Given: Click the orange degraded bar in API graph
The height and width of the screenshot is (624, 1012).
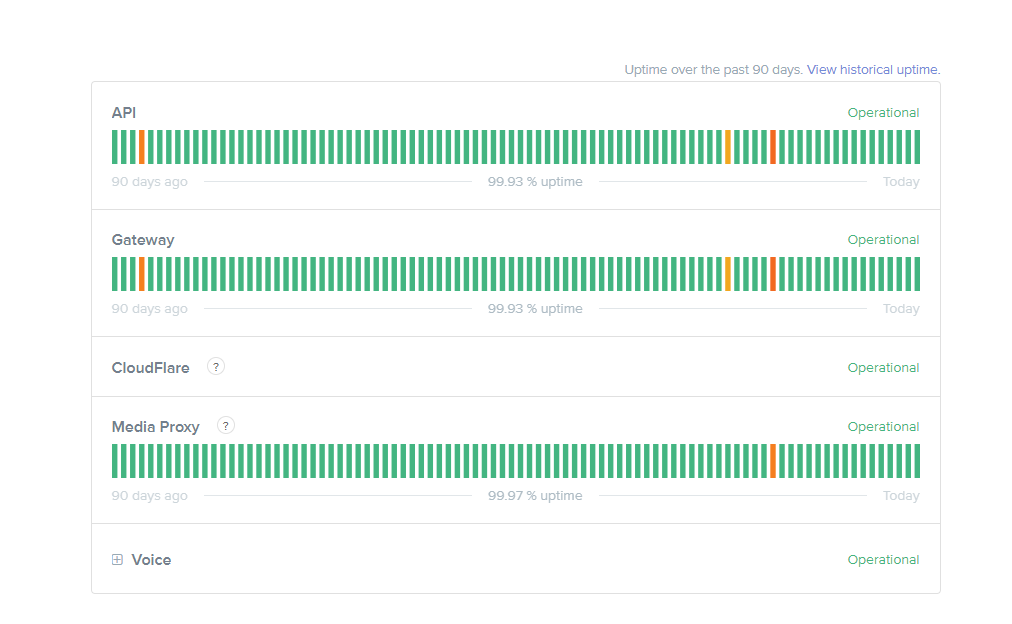Looking at the screenshot, I should point(143,146).
